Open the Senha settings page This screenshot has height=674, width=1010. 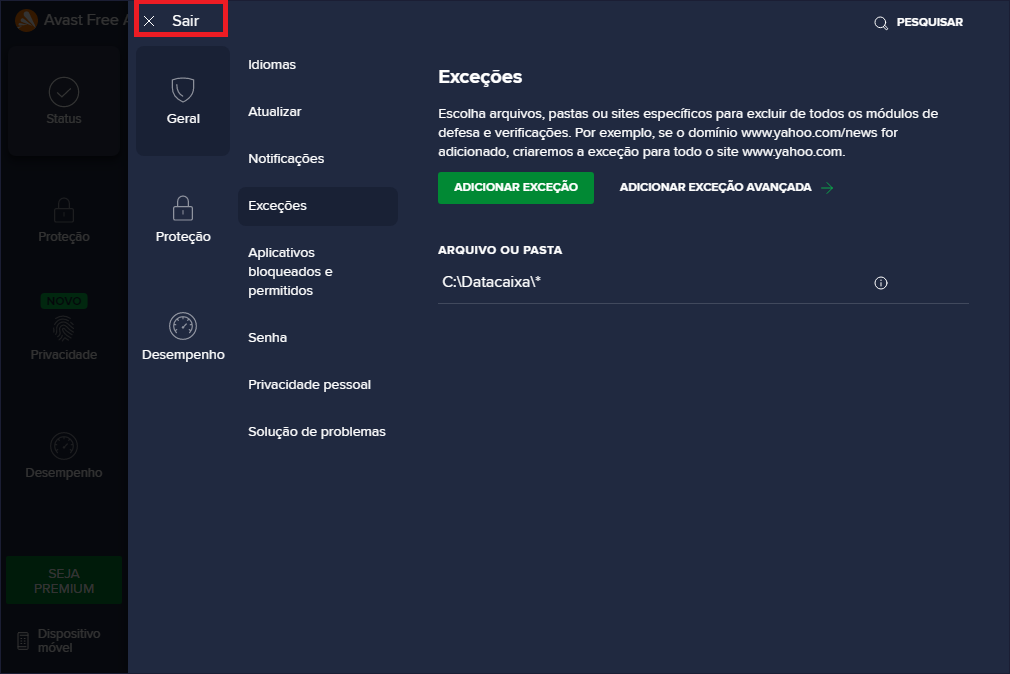tap(268, 338)
